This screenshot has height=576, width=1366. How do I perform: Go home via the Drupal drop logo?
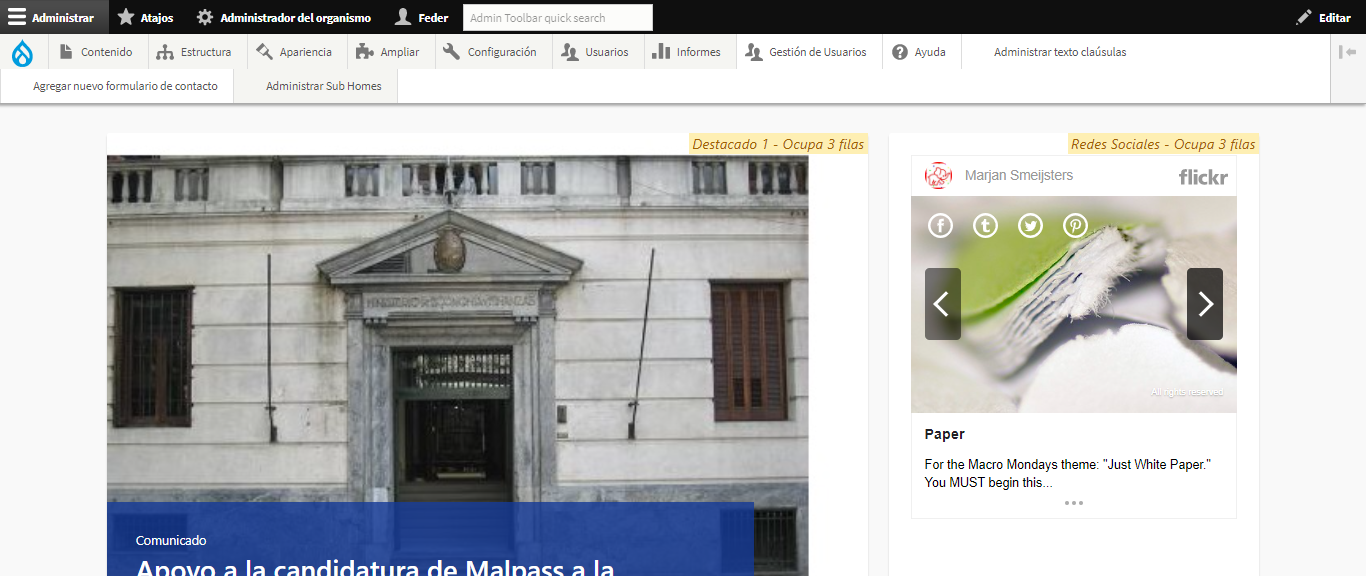click(22, 52)
